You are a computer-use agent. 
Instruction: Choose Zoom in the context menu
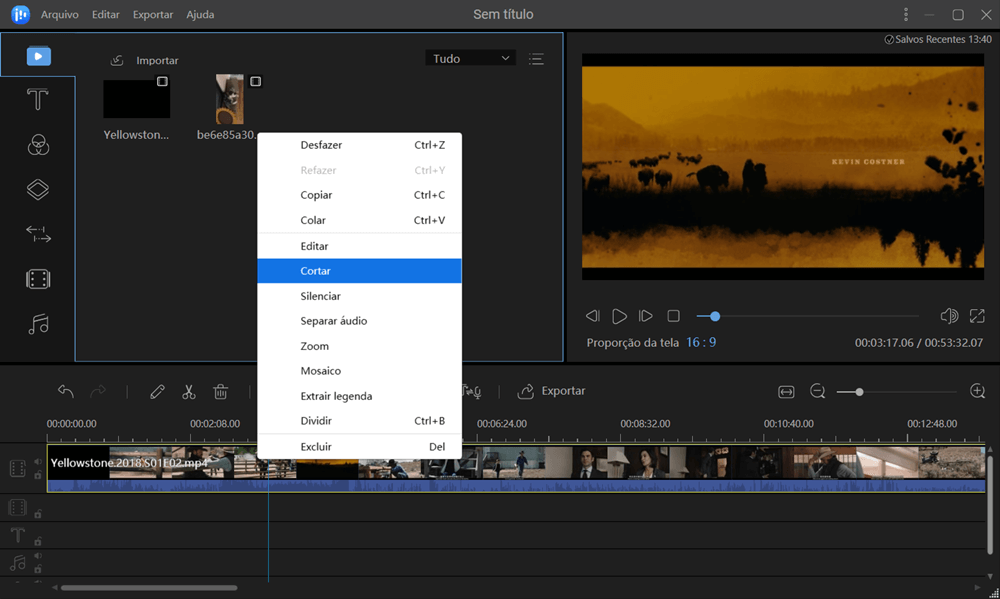point(359,346)
